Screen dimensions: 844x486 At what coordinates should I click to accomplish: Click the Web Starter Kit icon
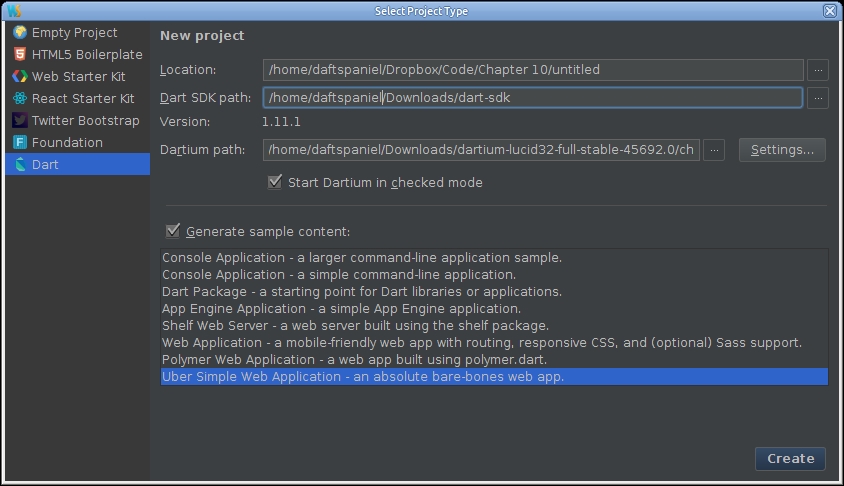pyautogui.click(x=20, y=76)
